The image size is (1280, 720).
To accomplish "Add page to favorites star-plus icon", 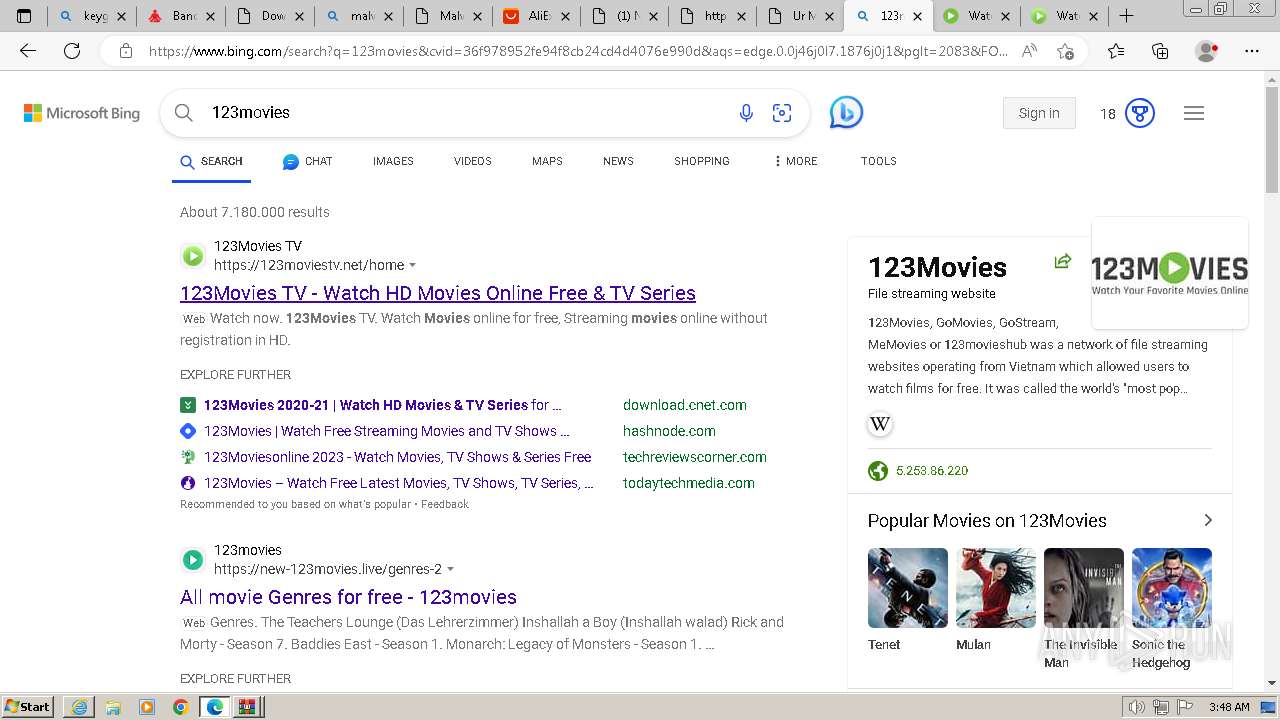I will (x=1065, y=51).
